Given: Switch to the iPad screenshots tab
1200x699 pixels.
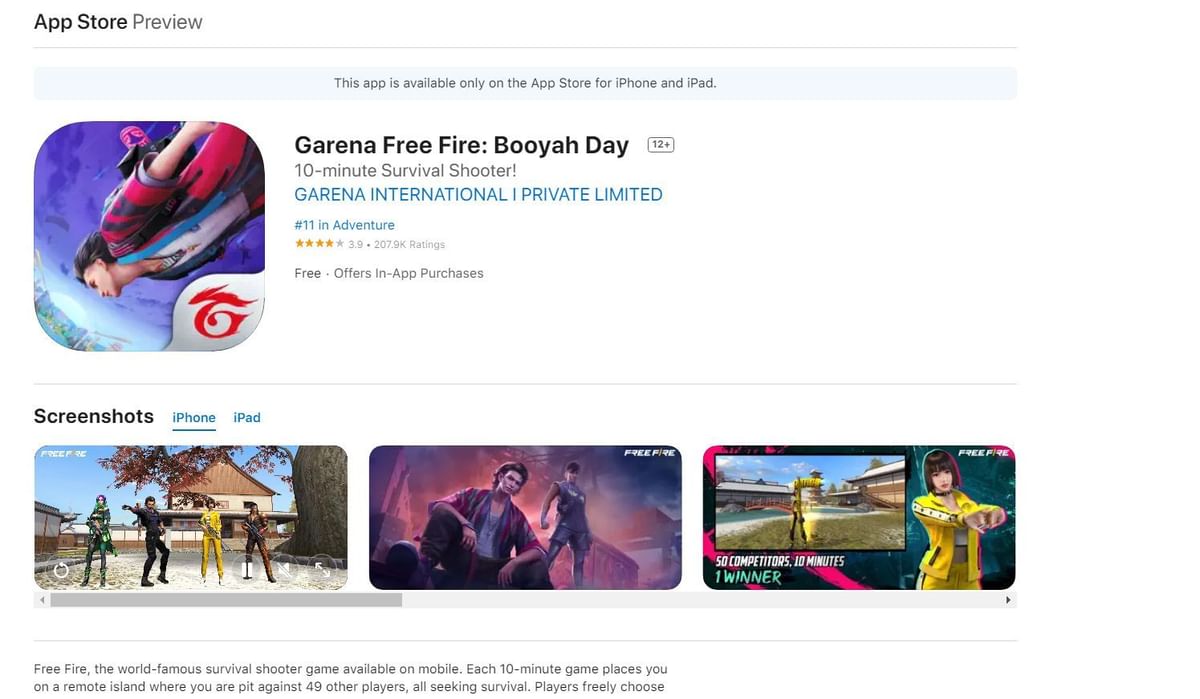Looking at the screenshot, I should point(247,417).
